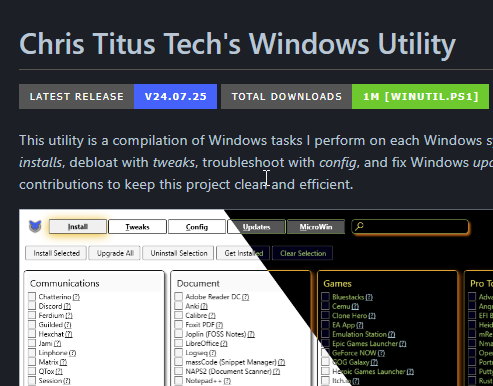Open help (?) link next to Guilded
Screen dimensions: 493x386
(x=67, y=325)
